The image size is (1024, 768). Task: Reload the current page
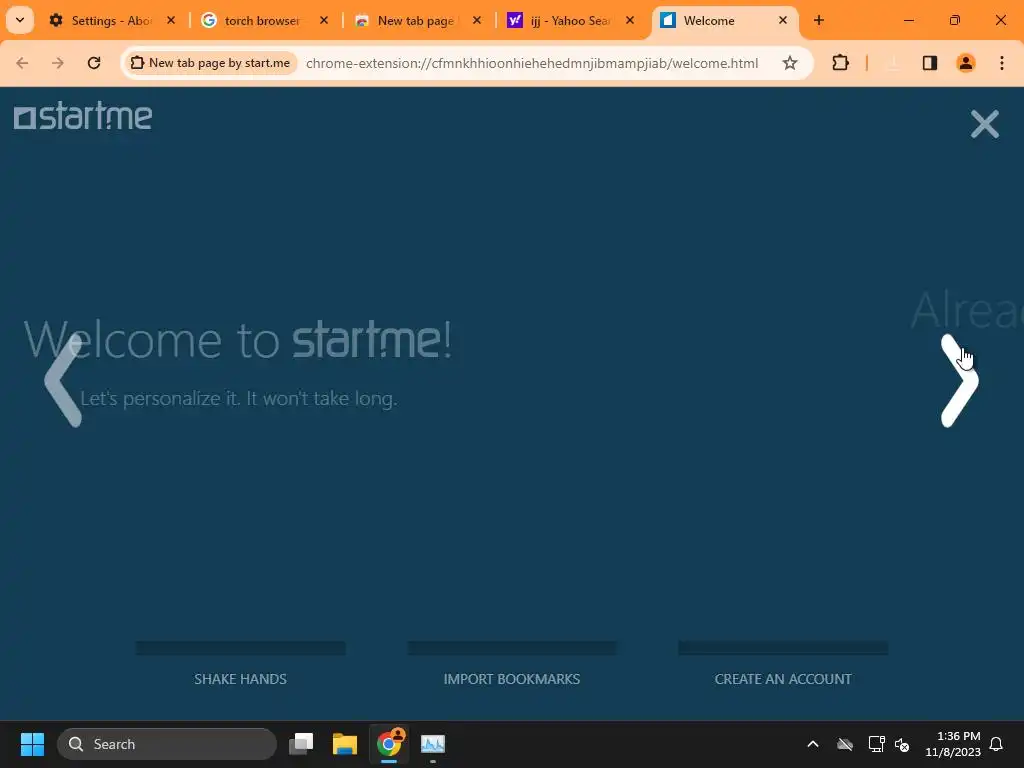click(x=94, y=63)
